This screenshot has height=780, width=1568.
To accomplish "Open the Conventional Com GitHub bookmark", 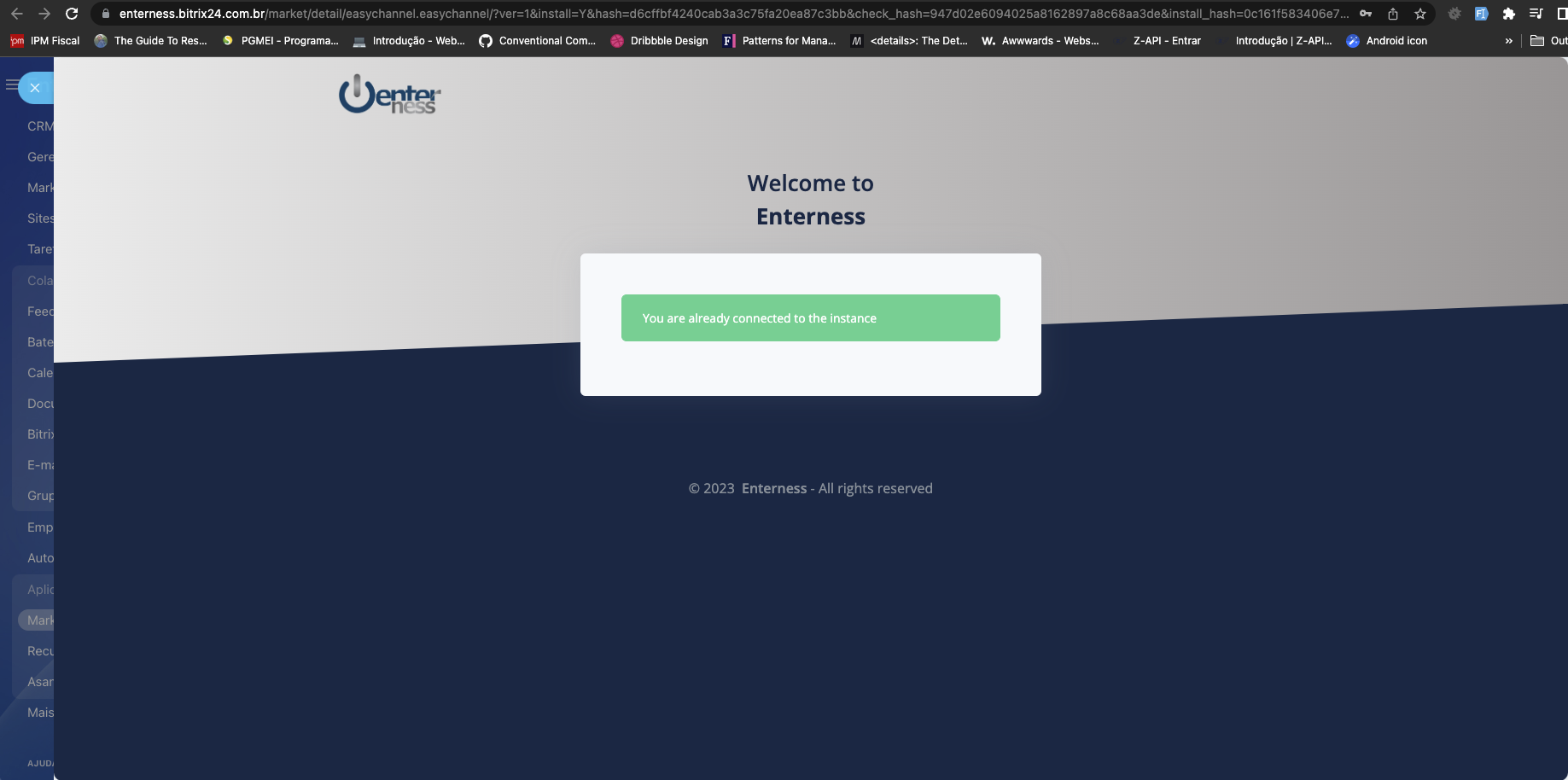I will pos(538,40).
